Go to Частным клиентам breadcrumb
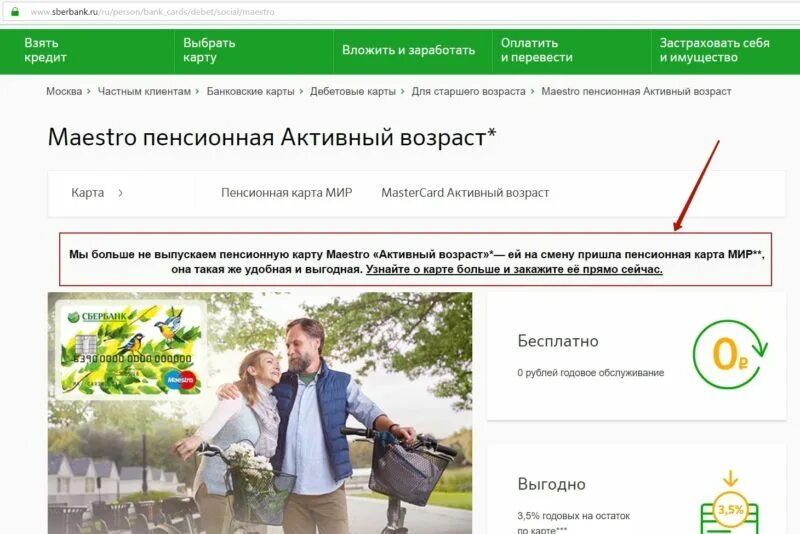The width and height of the screenshot is (800, 534). click(144, 91)
